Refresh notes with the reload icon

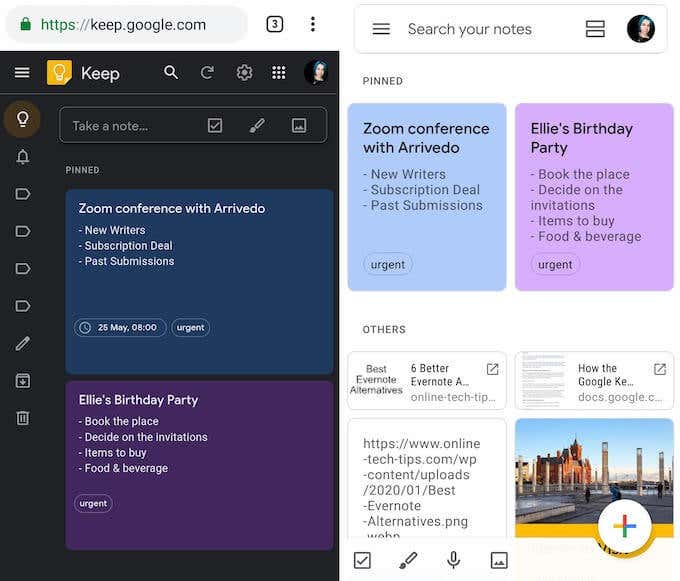point(207,72)
